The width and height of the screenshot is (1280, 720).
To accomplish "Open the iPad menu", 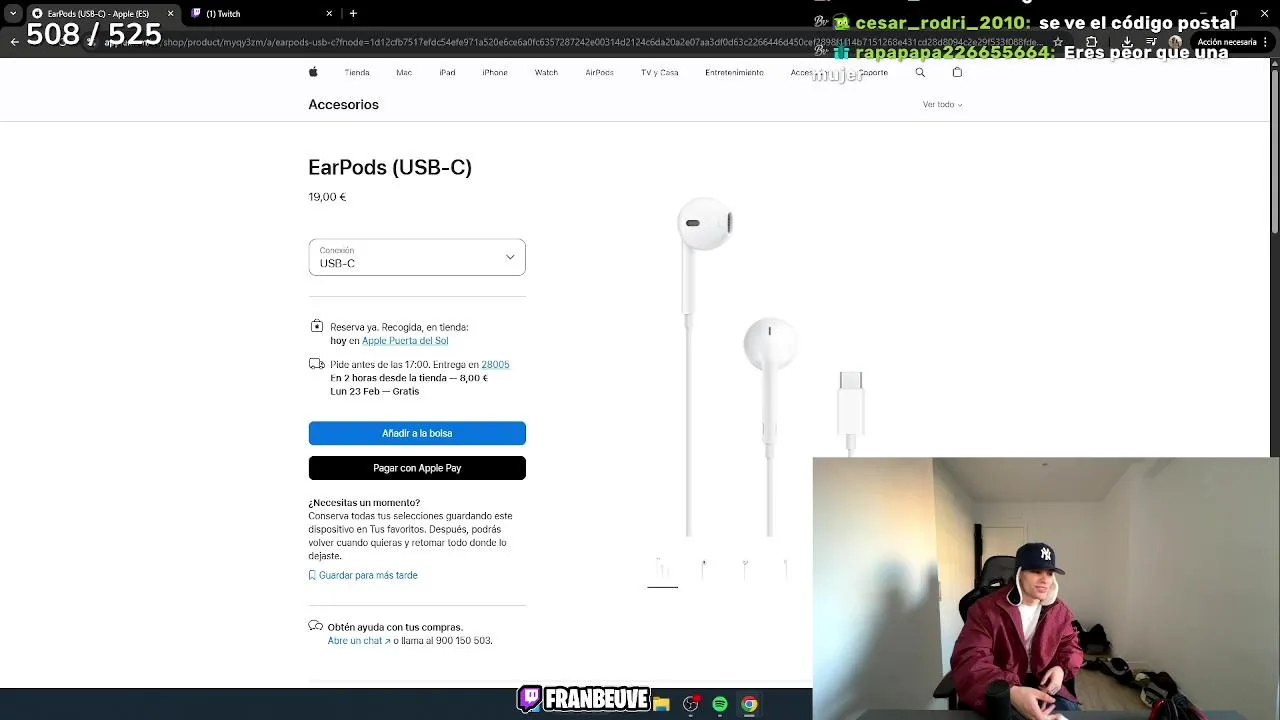I will tap(447, 72).
